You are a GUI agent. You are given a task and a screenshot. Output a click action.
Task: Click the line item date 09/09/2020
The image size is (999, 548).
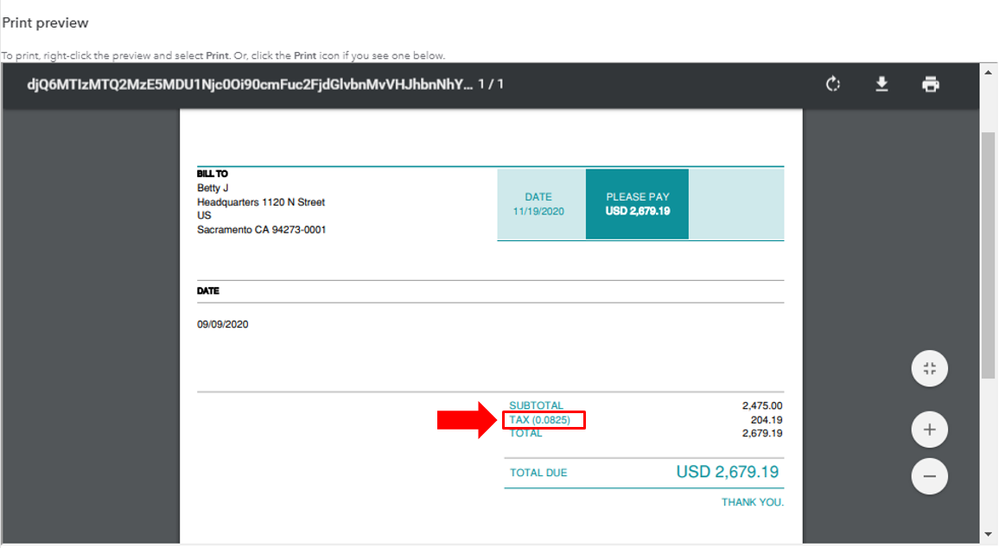tap(222, 324)
